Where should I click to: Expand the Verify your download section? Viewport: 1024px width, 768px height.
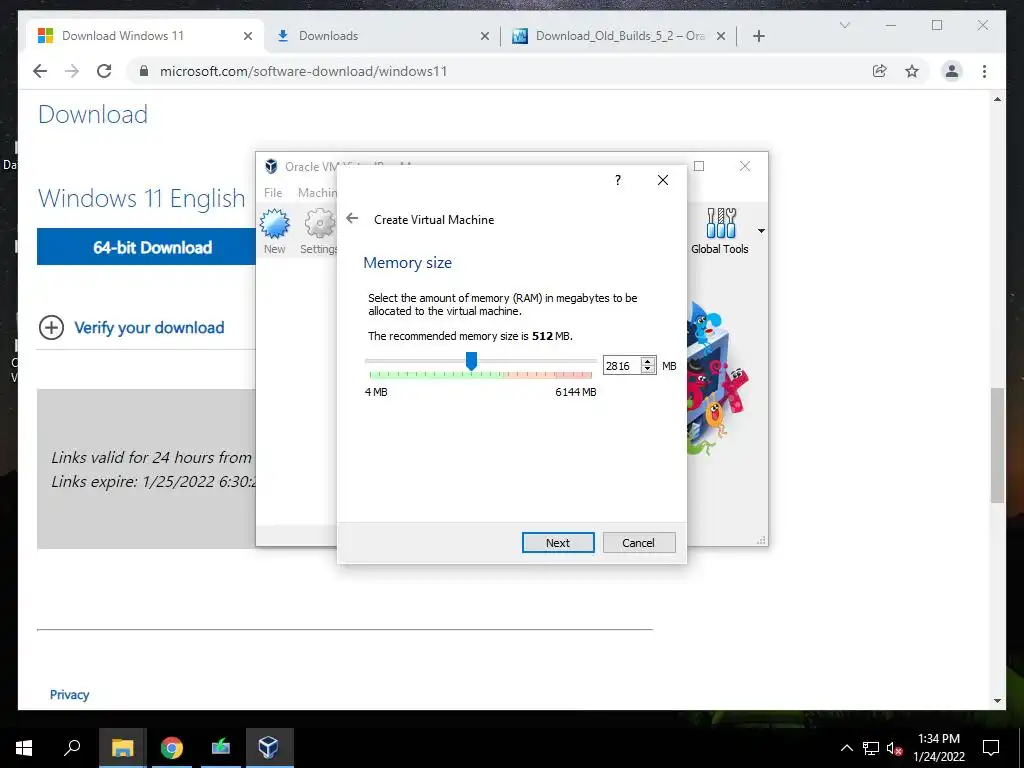132,327
